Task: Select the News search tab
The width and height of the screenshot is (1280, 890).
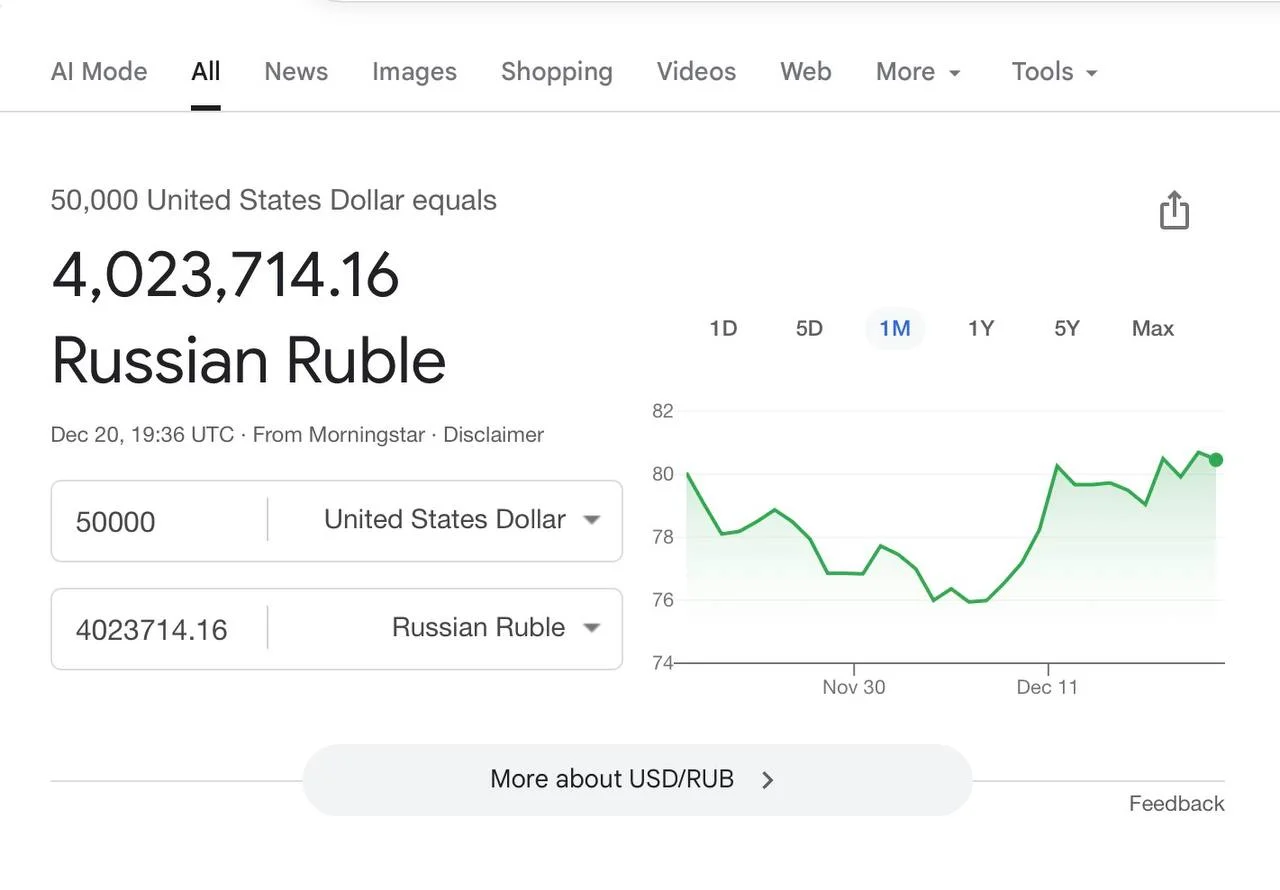Action: point(296,72)
